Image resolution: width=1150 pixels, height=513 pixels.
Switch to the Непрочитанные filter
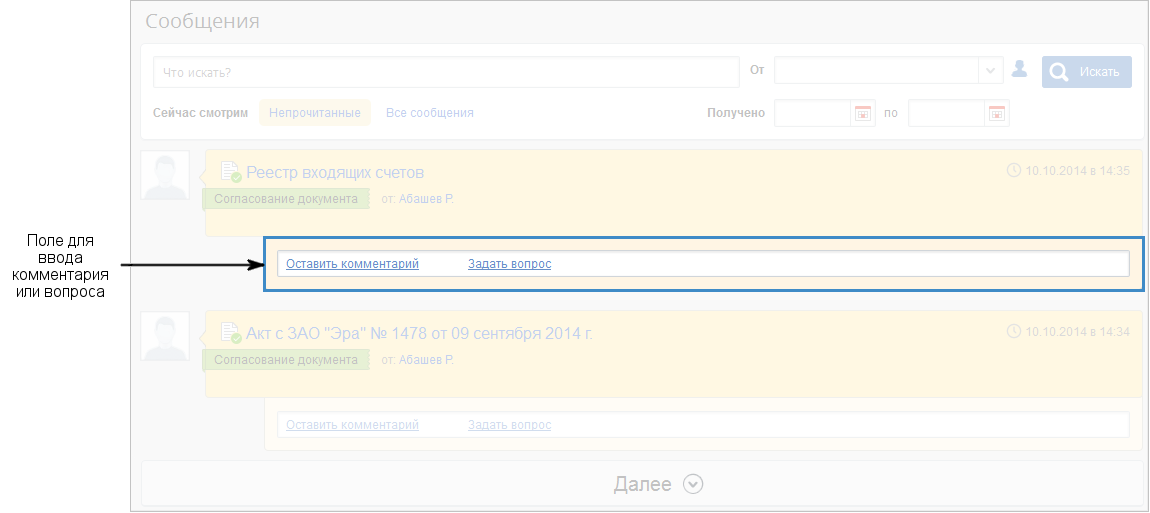tap(314, 113)
